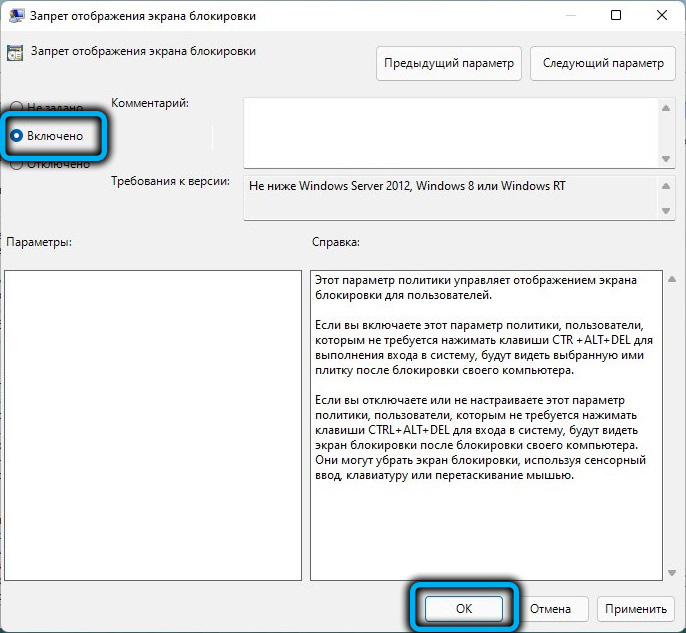This screenshot has width=686, height=633.
Task: Cancel changes with "Отмена"
Action: pyautogui.click(x=550, y=608)
